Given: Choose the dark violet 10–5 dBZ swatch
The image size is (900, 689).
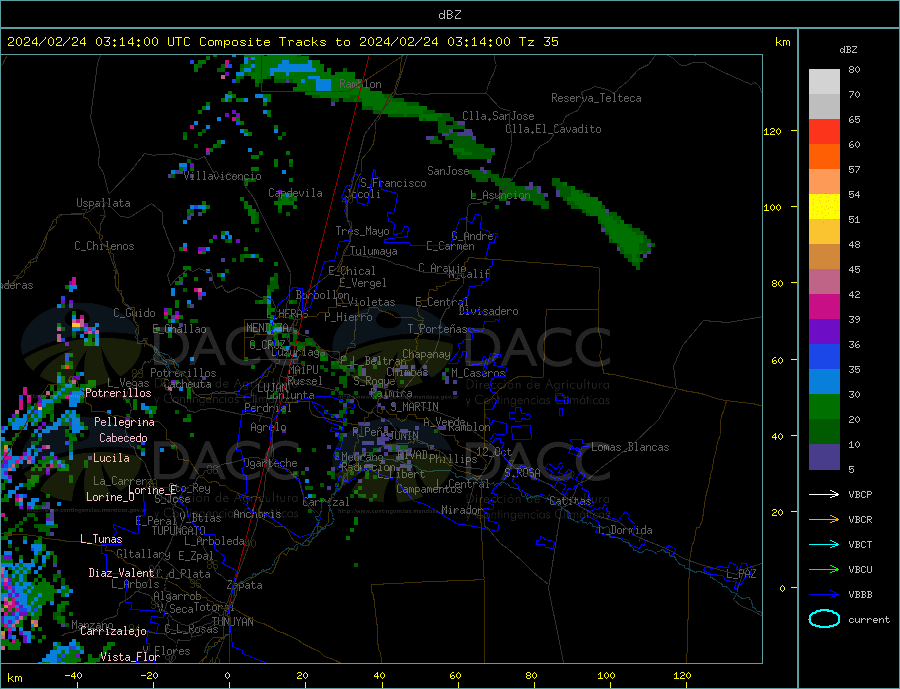Looking at the screenshot, I should click(824, 457).
